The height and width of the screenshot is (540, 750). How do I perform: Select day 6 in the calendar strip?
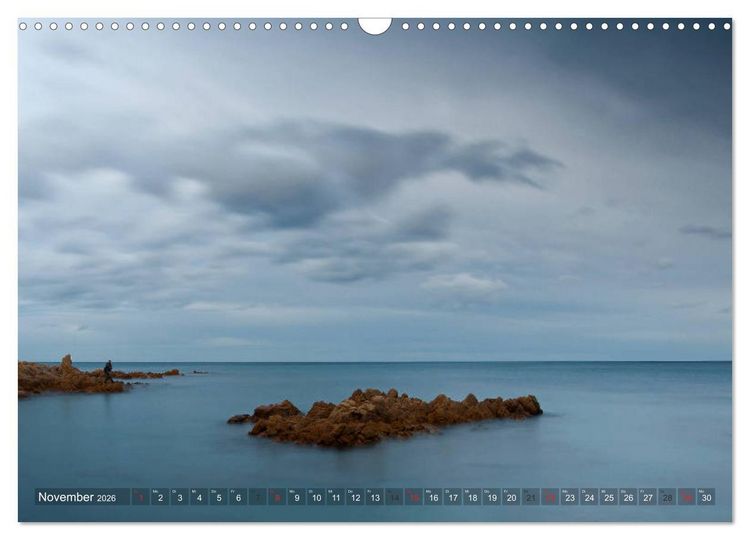(238, 496)
